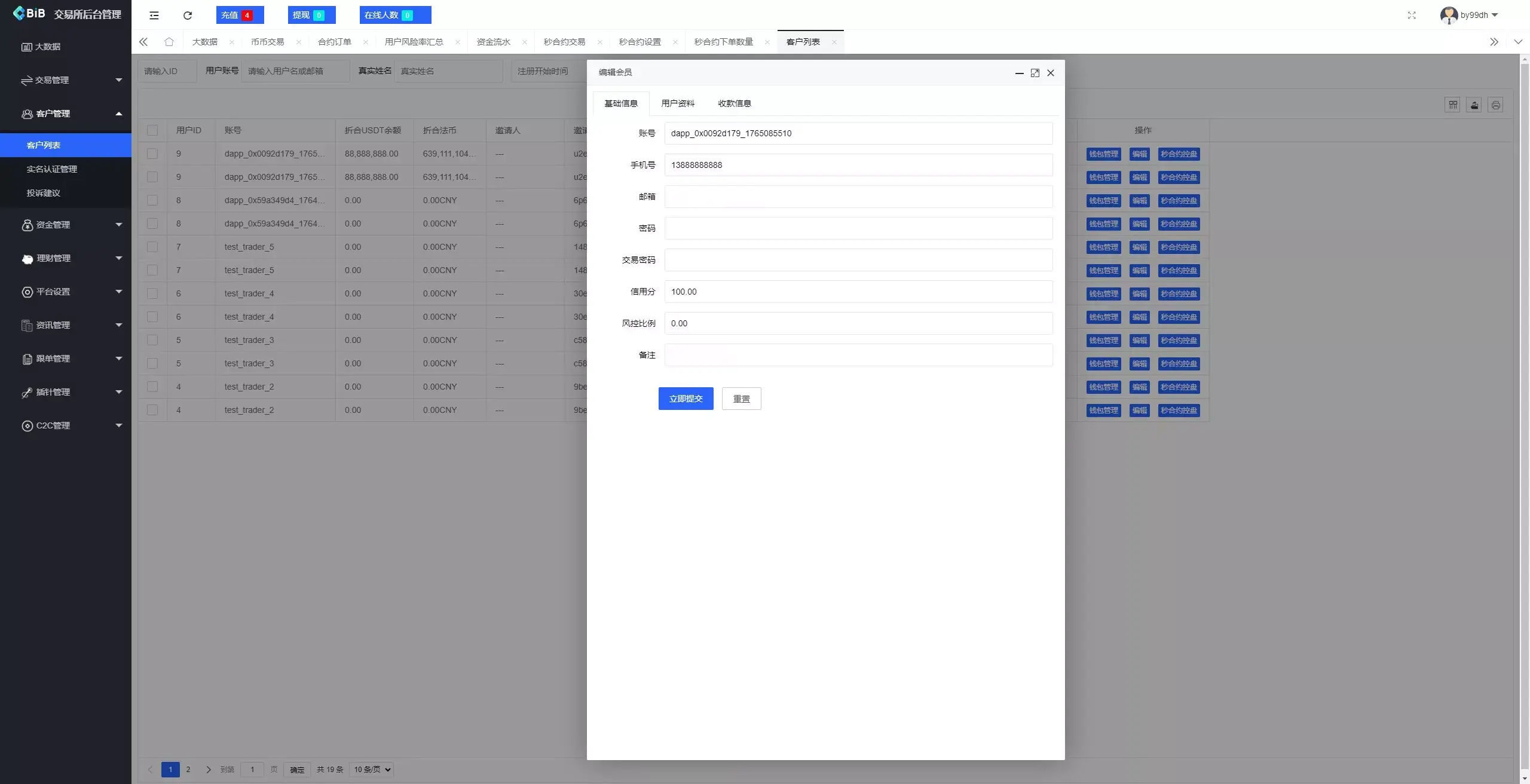Check the checkbox for user ID 9 row
The image size is (1530, 784).
152,154
